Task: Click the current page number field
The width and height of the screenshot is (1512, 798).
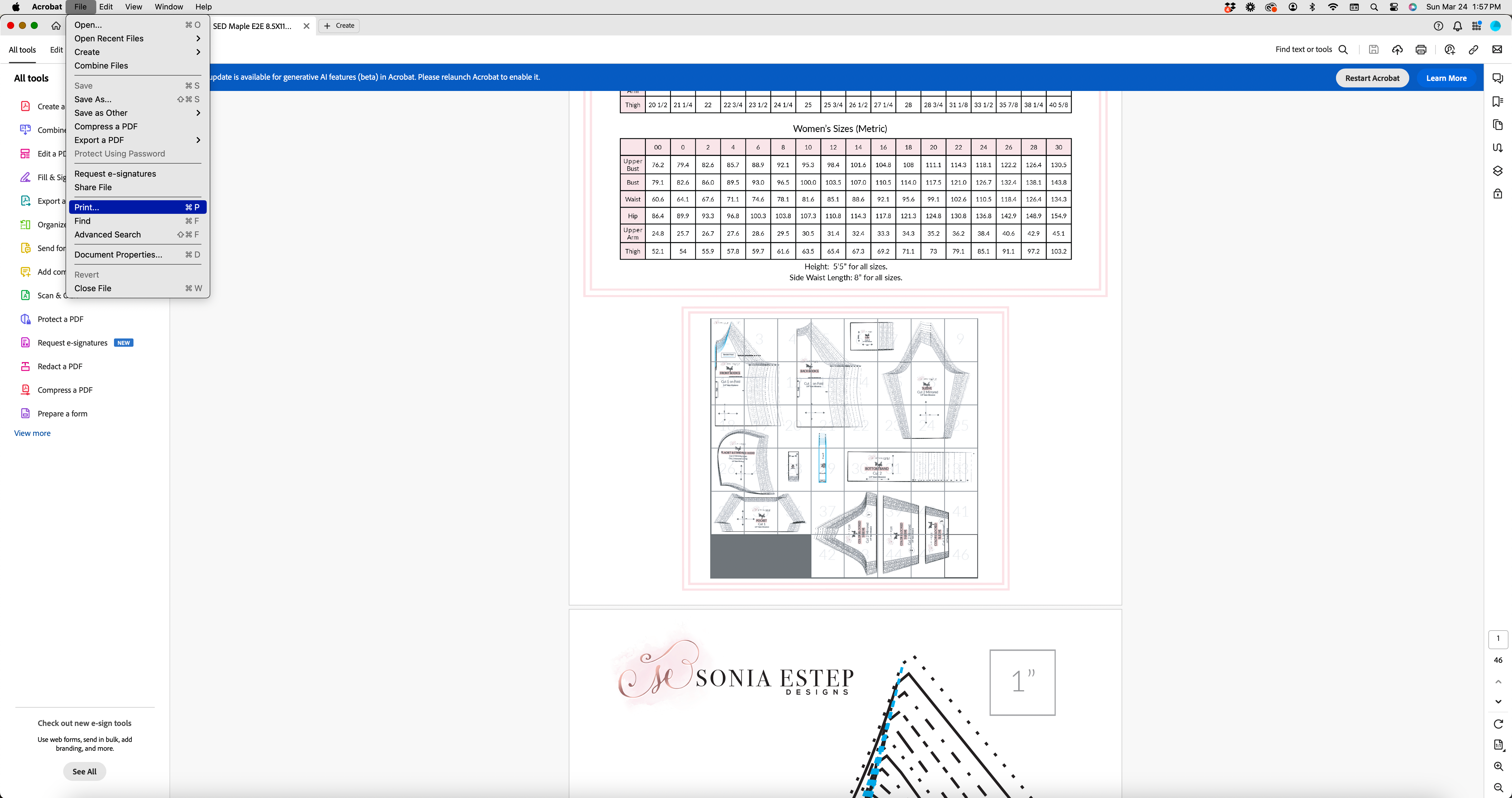Action: pyautogui.click(x=1498, y=639)
